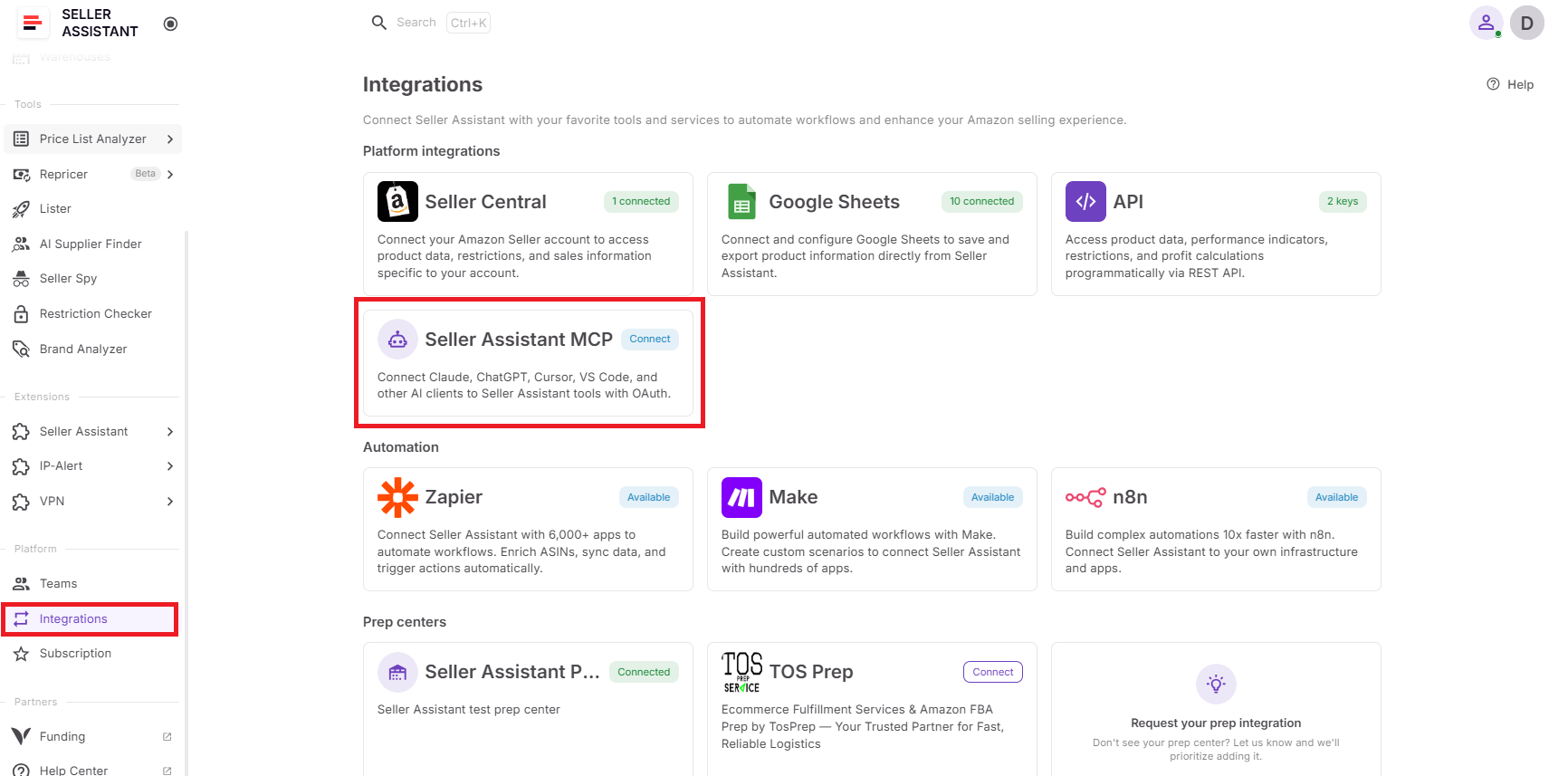1568x776 pixels.
Task: Expand Price List Analyzer chevron
Action: [x=170, y=139]
